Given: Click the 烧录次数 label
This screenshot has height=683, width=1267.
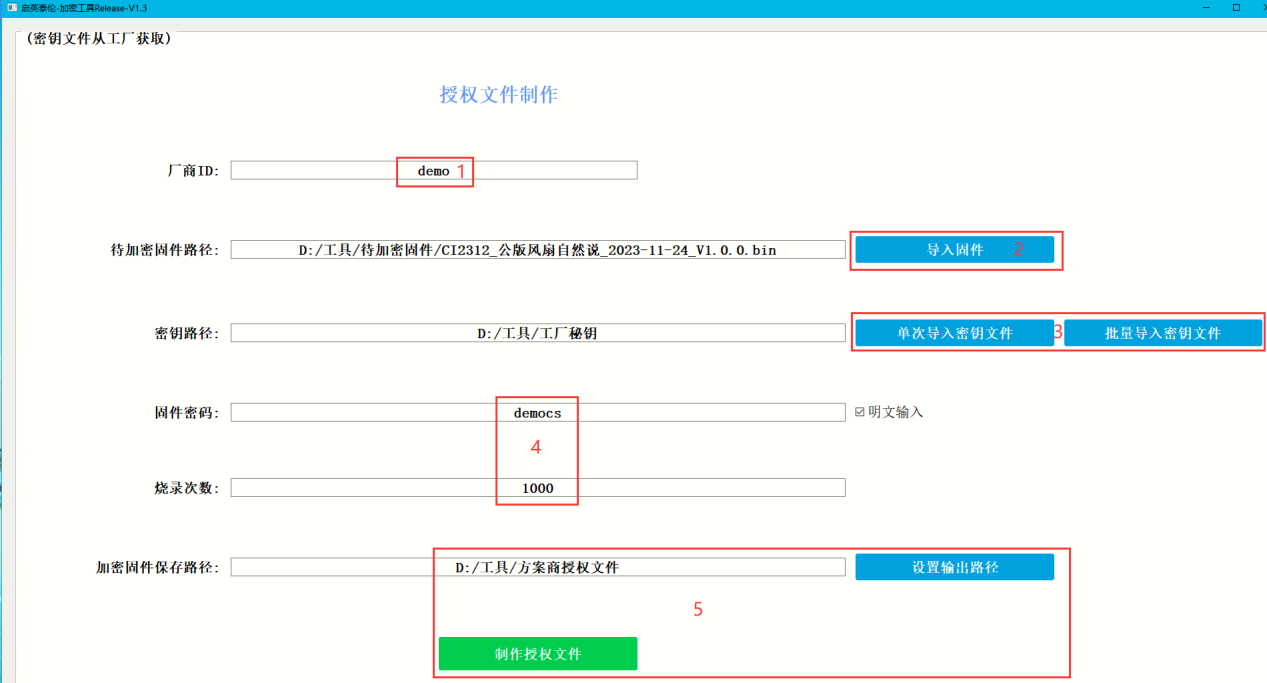Looking at the screenshot, I should coord(180,488).
